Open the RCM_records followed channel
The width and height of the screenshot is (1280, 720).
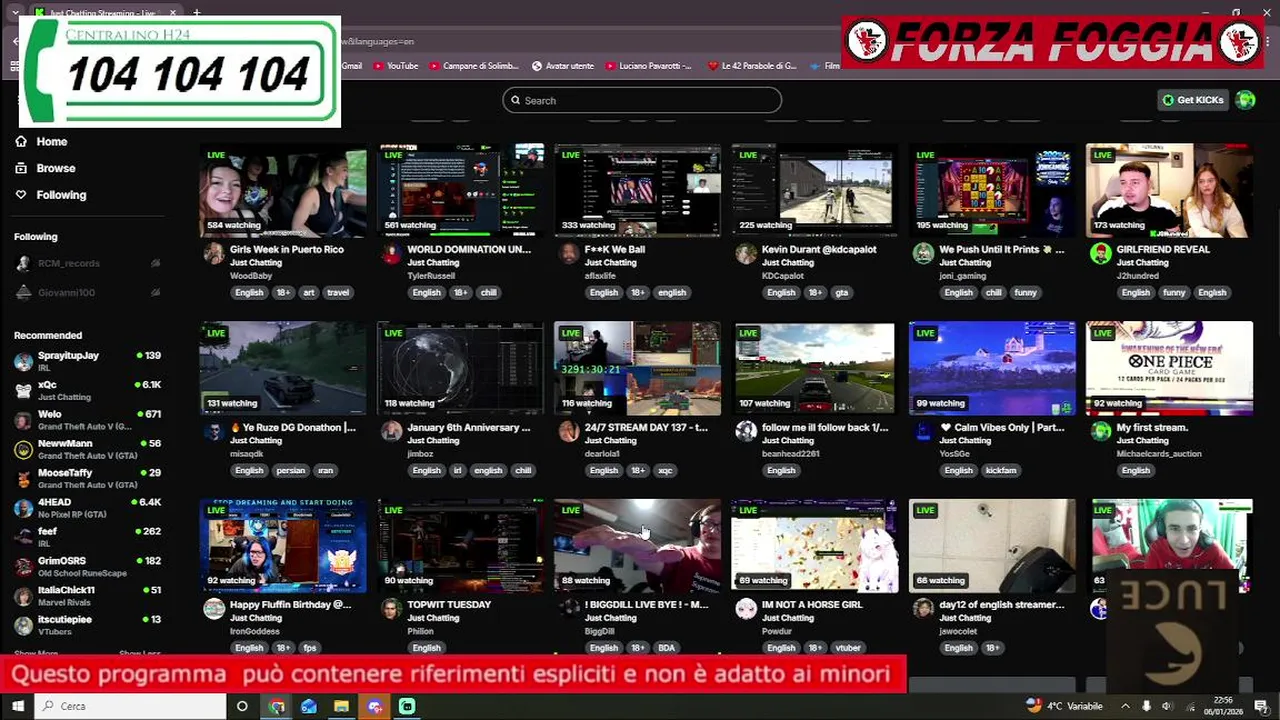click(x=87, y=263)
